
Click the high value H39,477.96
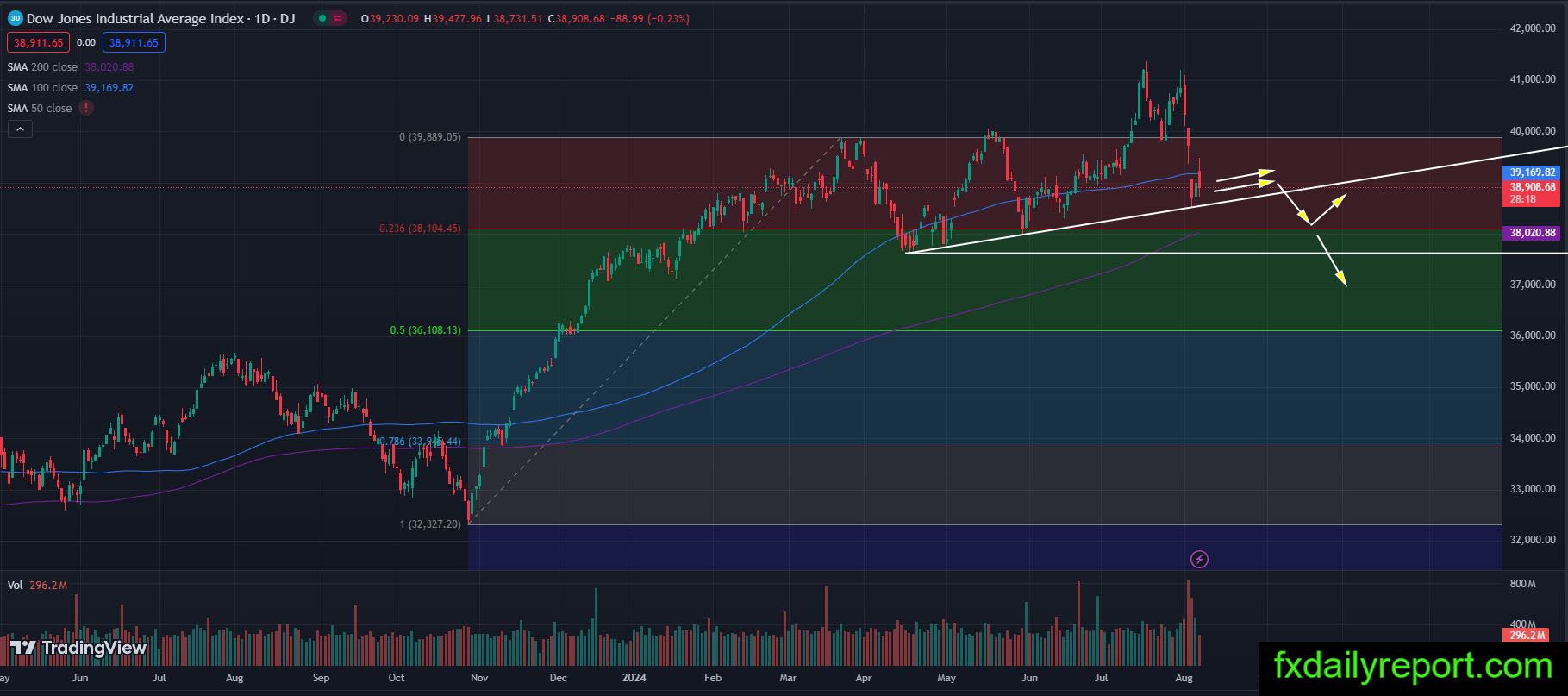coord(452,18)
